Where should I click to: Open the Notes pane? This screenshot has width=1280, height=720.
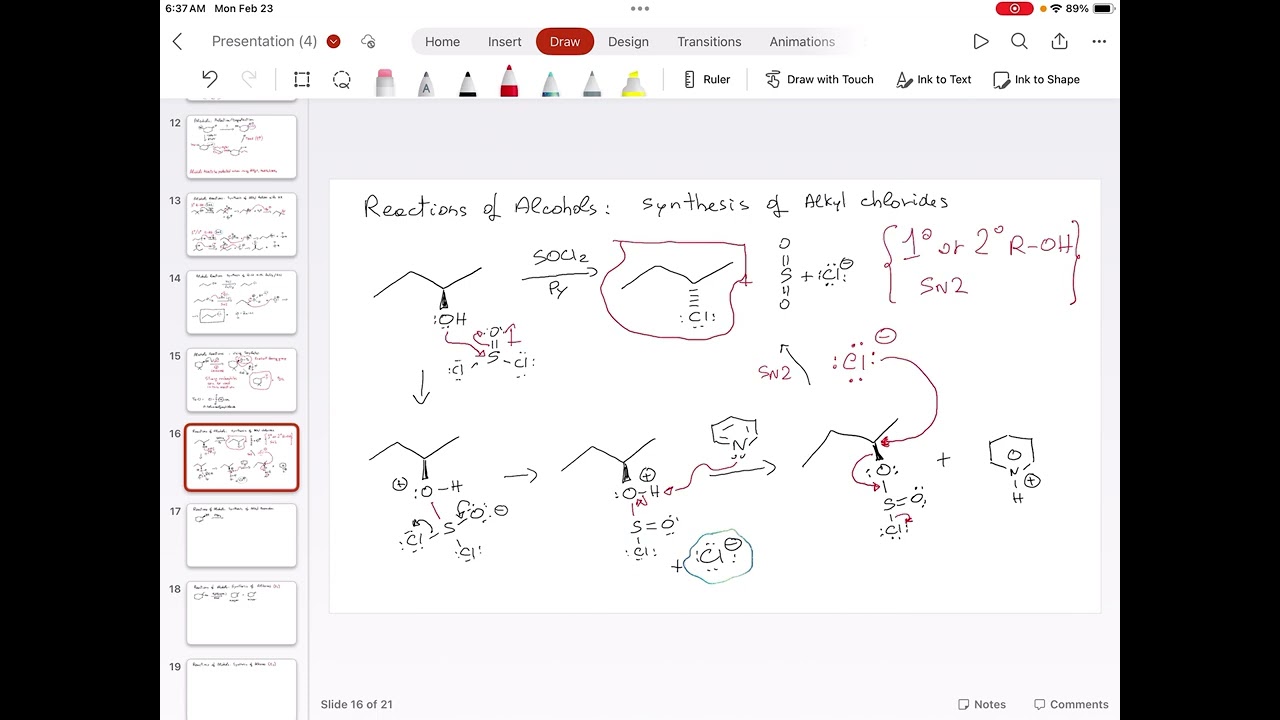(982, 704)
